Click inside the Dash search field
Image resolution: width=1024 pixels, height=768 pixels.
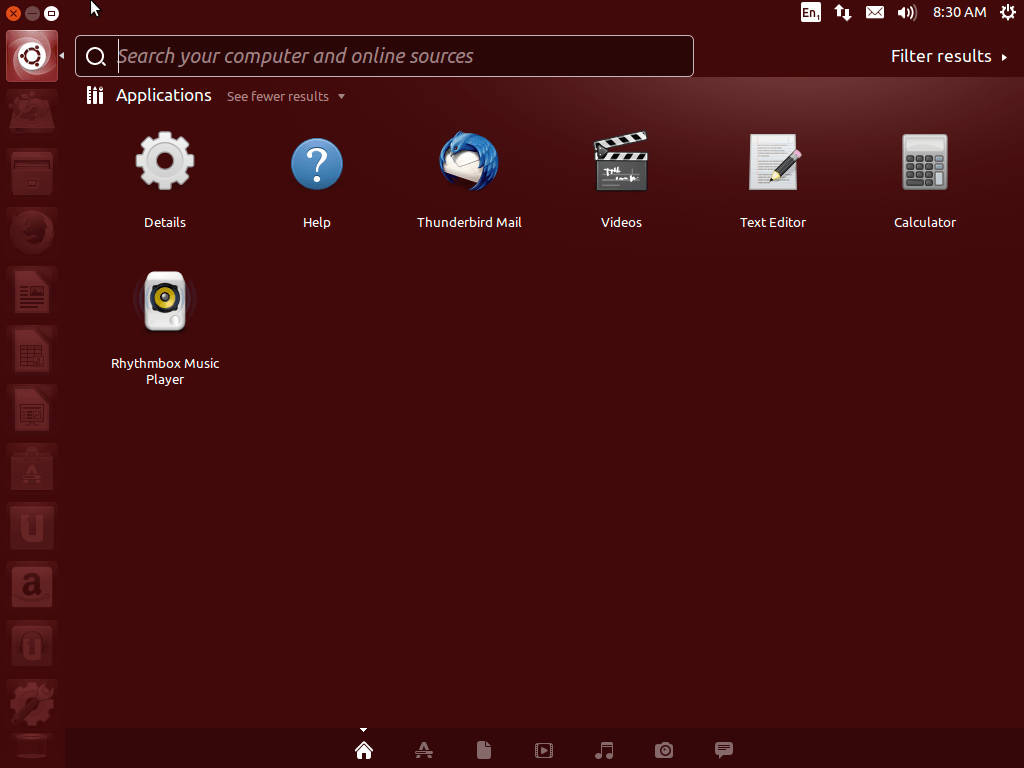point(384,56)
